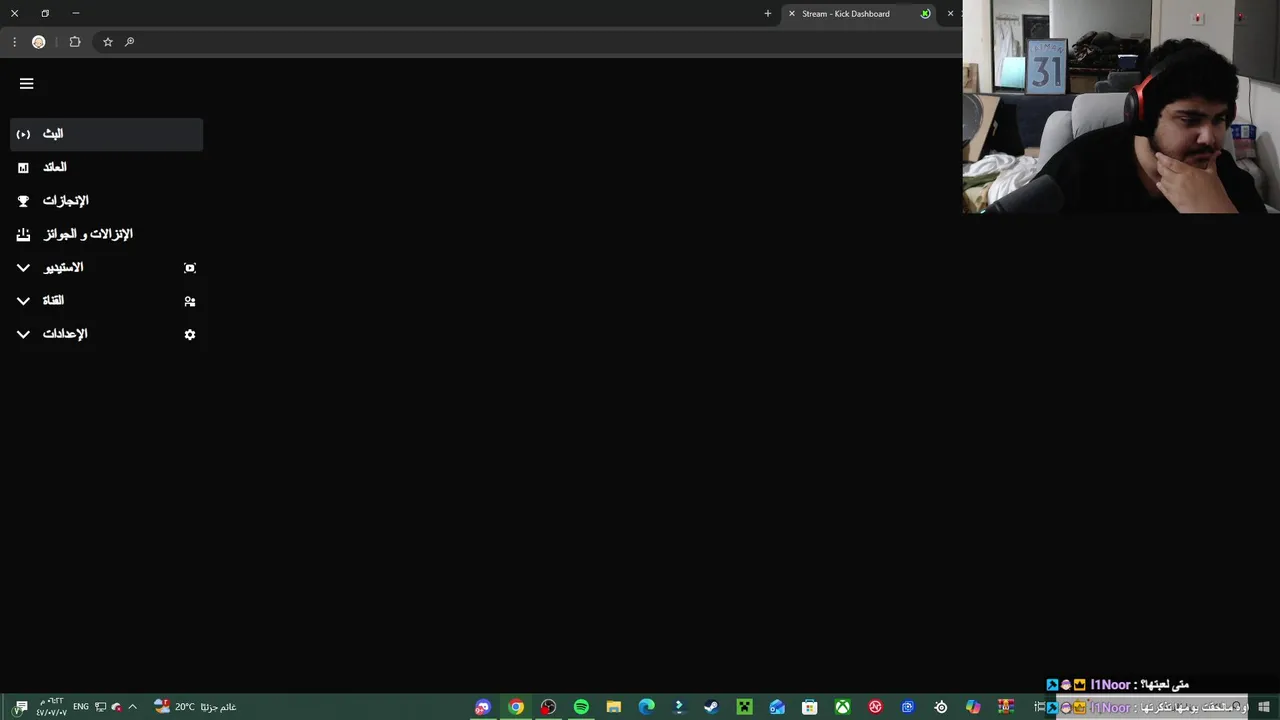Open Chrome's three-dot menu
This screenshot has height=720, width=1280.
(x=14, y=42)
